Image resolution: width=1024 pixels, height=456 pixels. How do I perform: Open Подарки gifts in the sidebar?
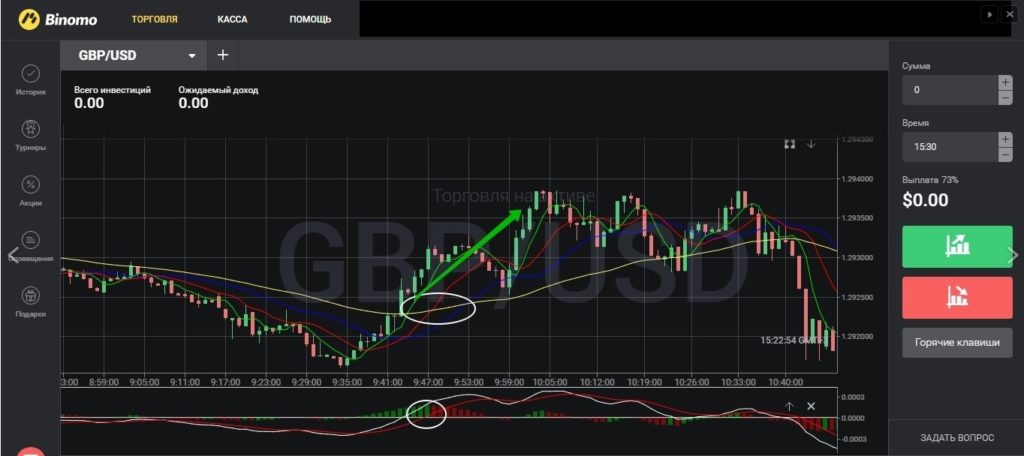(x=31, y=302)
